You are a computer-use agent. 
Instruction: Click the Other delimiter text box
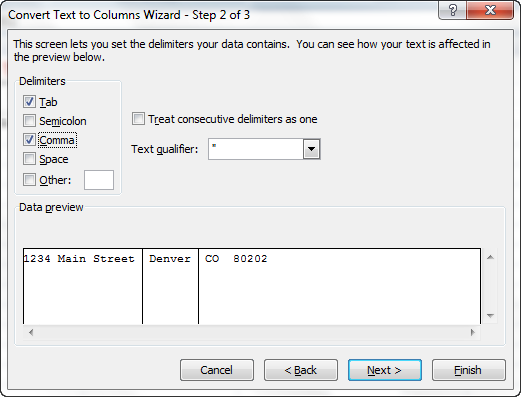tap(99, 180)
